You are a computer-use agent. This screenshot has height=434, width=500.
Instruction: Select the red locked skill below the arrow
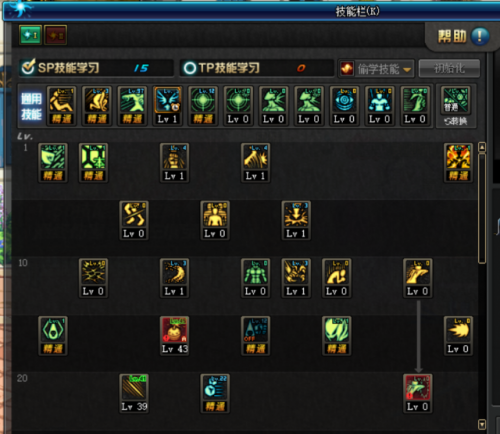418,393
